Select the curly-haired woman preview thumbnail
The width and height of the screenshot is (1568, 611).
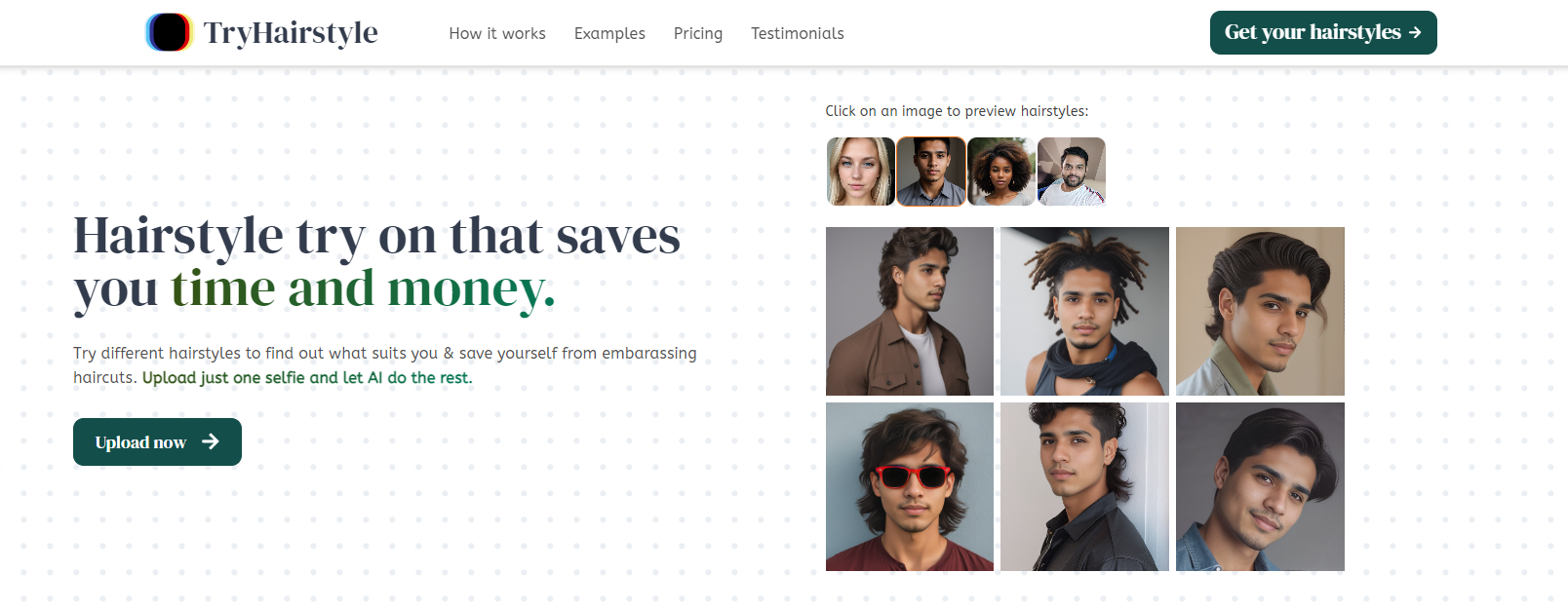pos(1001,172)
